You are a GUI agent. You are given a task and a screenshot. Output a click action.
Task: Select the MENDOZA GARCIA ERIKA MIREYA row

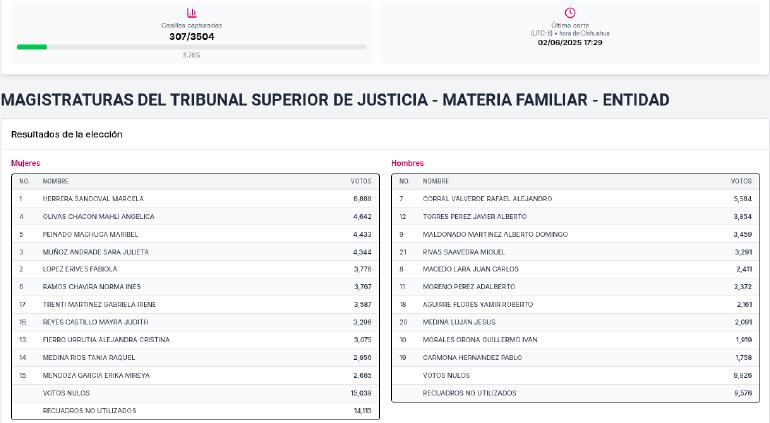pyautogui.click(x=195, y=375)
